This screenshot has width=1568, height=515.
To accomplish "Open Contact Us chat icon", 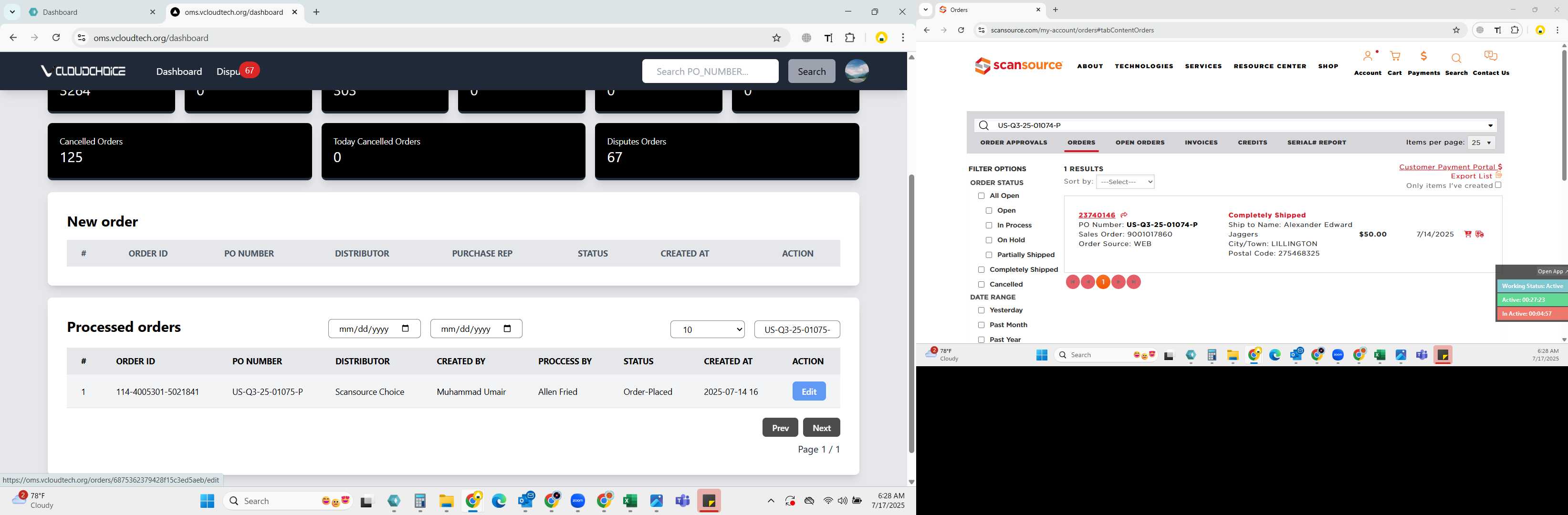I will 1490,57.
